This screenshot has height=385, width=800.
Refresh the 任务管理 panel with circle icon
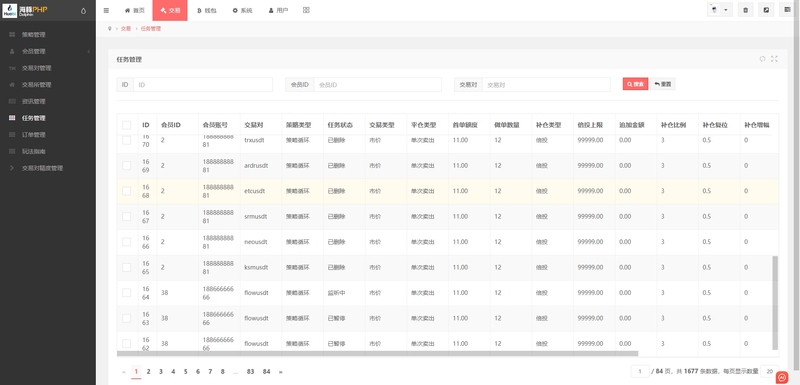tap(763, 59)
